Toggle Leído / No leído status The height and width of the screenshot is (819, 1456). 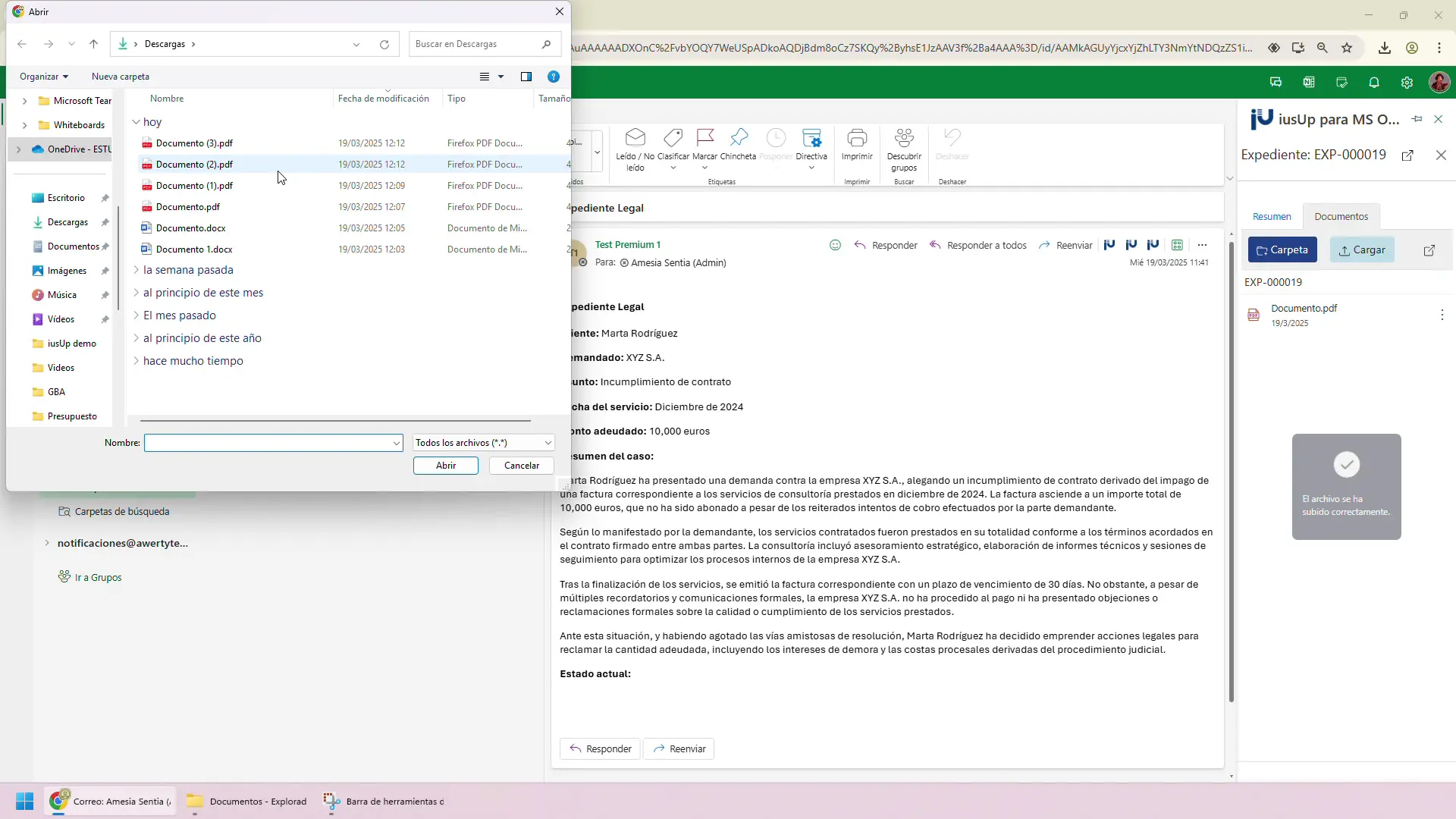pyautogui.click(x=635, y=149)
